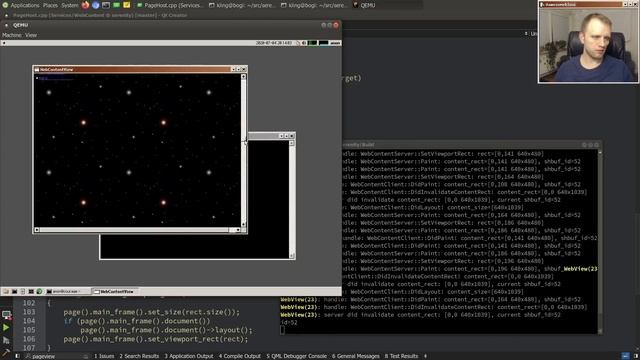Click the yellow notes launcher icon
The height and width of the screenshot is (360, 640).
[x=127, y=5]
